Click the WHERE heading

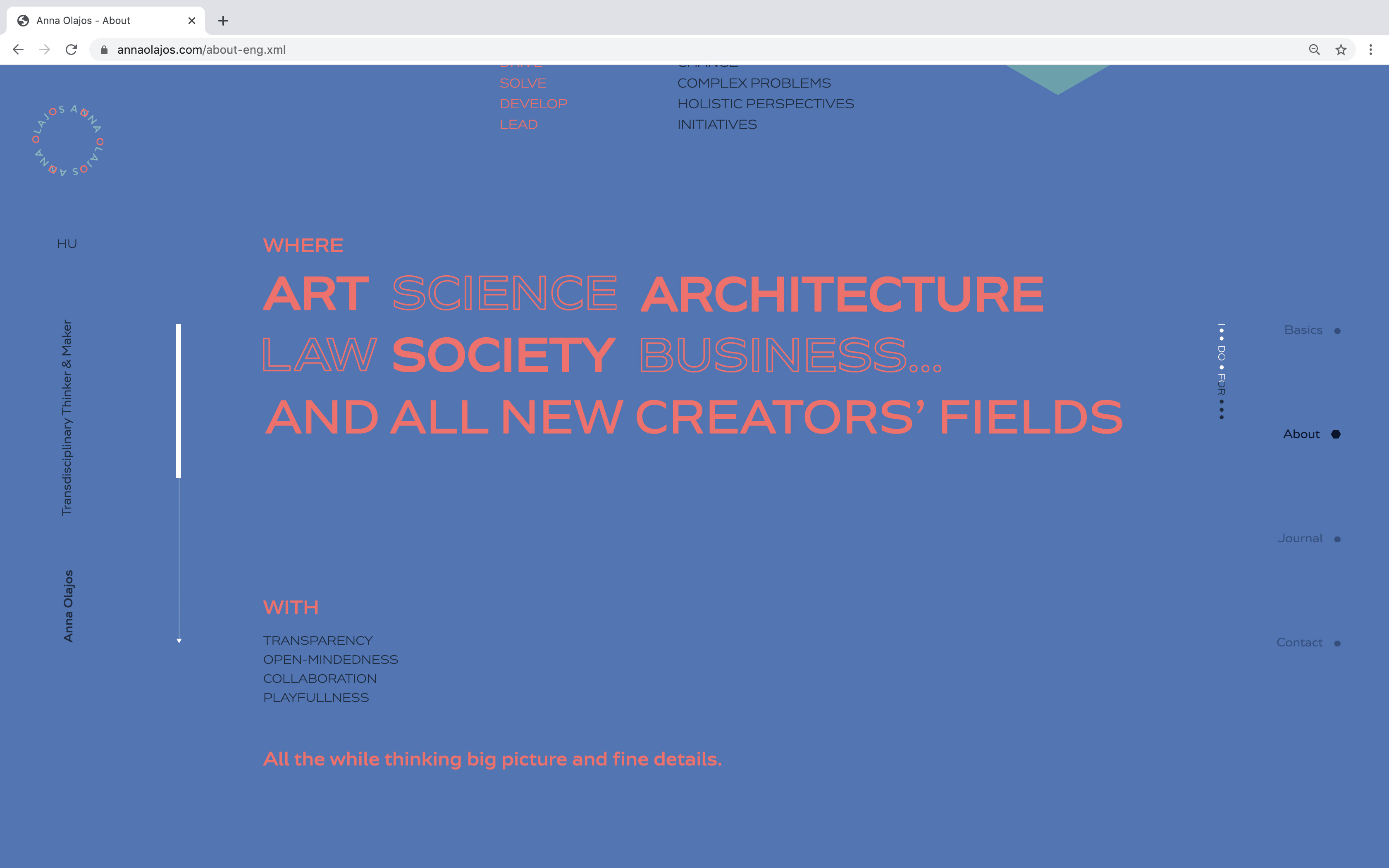[x=303, y=246]
